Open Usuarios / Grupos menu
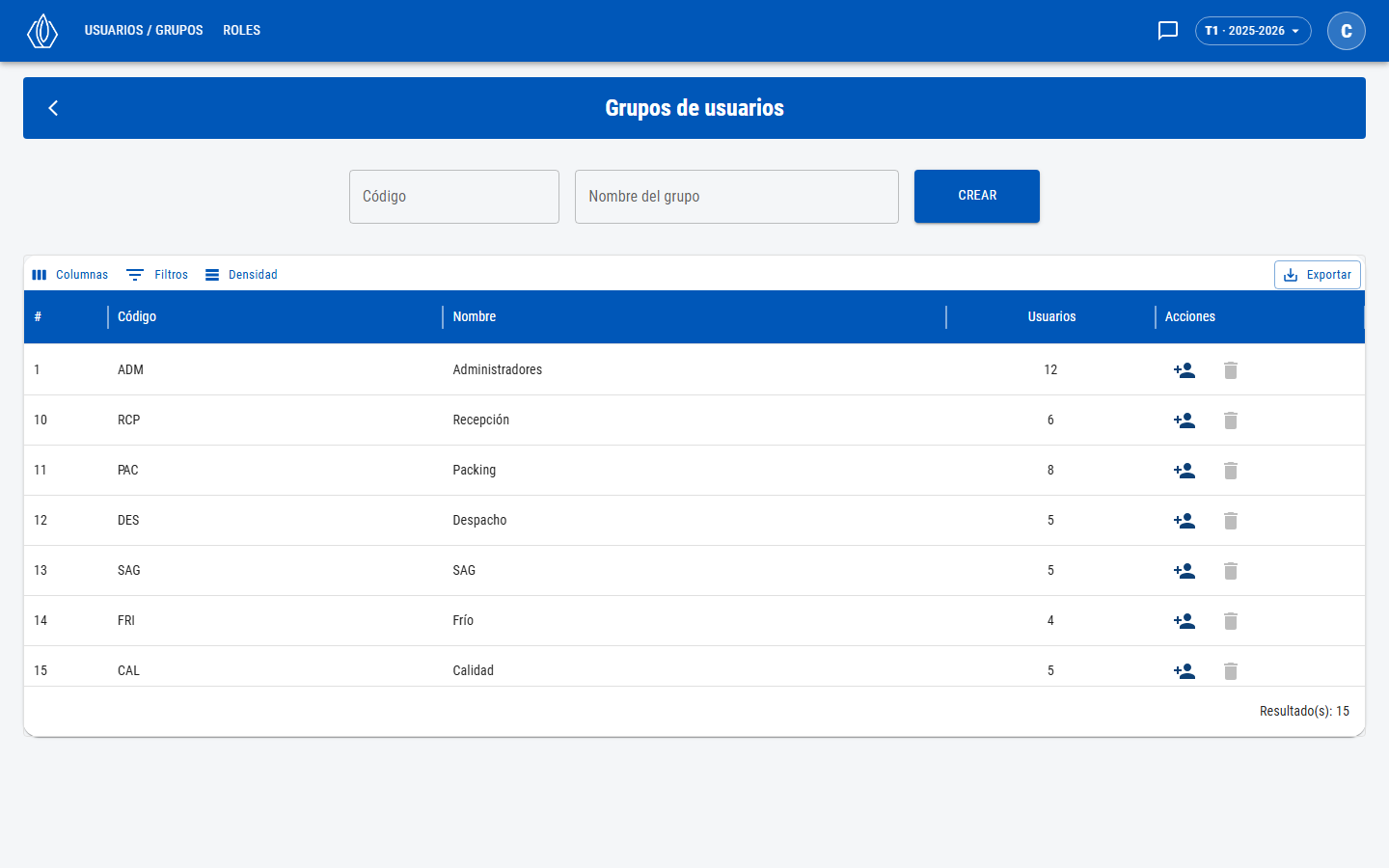Viewport: 1389px width, 868px height. 144,31
